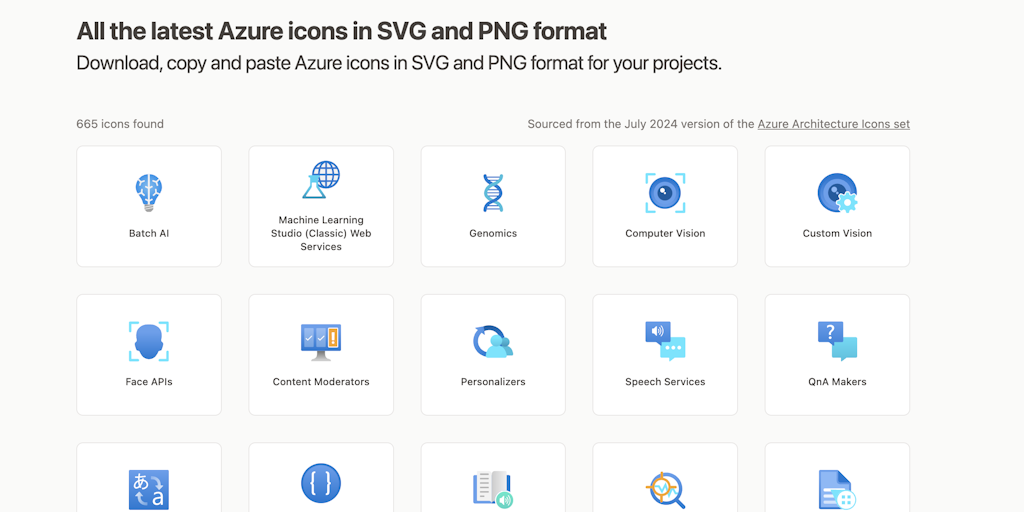1024x512 pixels.
Task: Click 'Sourced from the July 2024 version' text
Action: point(641,124)
